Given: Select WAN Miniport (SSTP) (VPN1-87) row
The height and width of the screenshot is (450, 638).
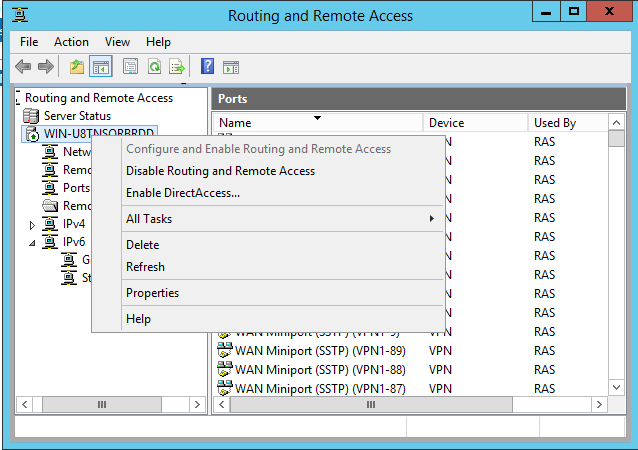Looking at the screenshot, I should (411, 388).
